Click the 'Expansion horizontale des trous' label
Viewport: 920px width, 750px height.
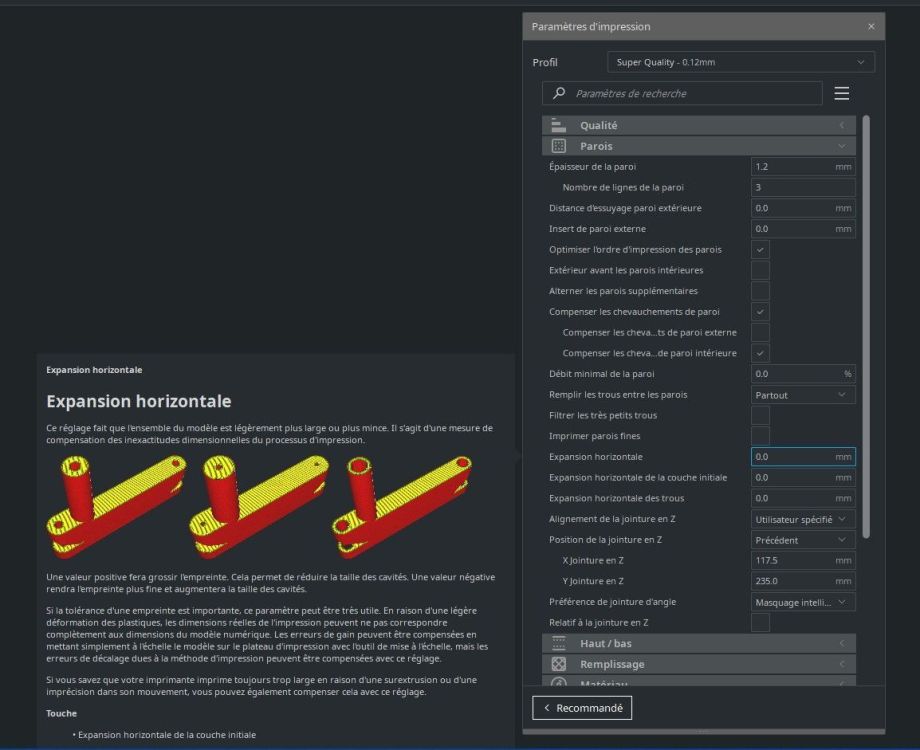tap(616, 498)
